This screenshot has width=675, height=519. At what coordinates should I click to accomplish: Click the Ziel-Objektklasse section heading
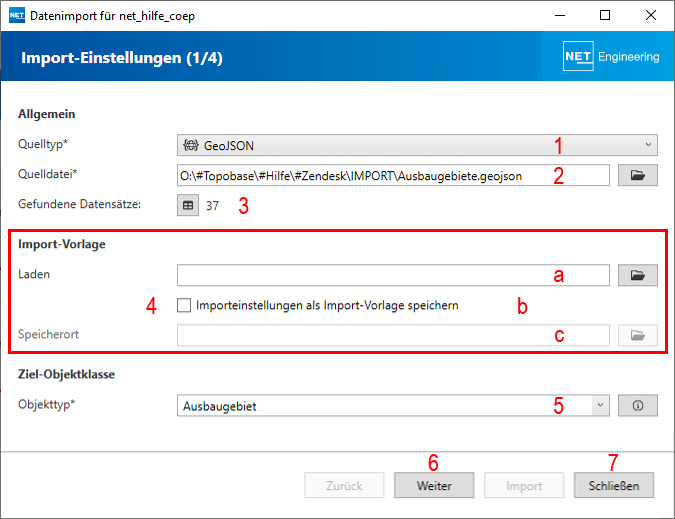(66, 374)
